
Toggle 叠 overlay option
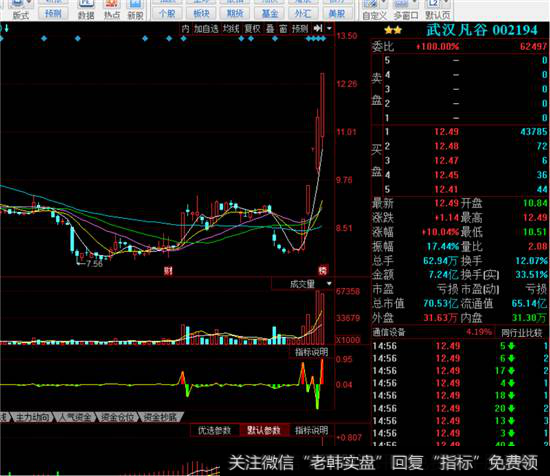pos(270,29)
